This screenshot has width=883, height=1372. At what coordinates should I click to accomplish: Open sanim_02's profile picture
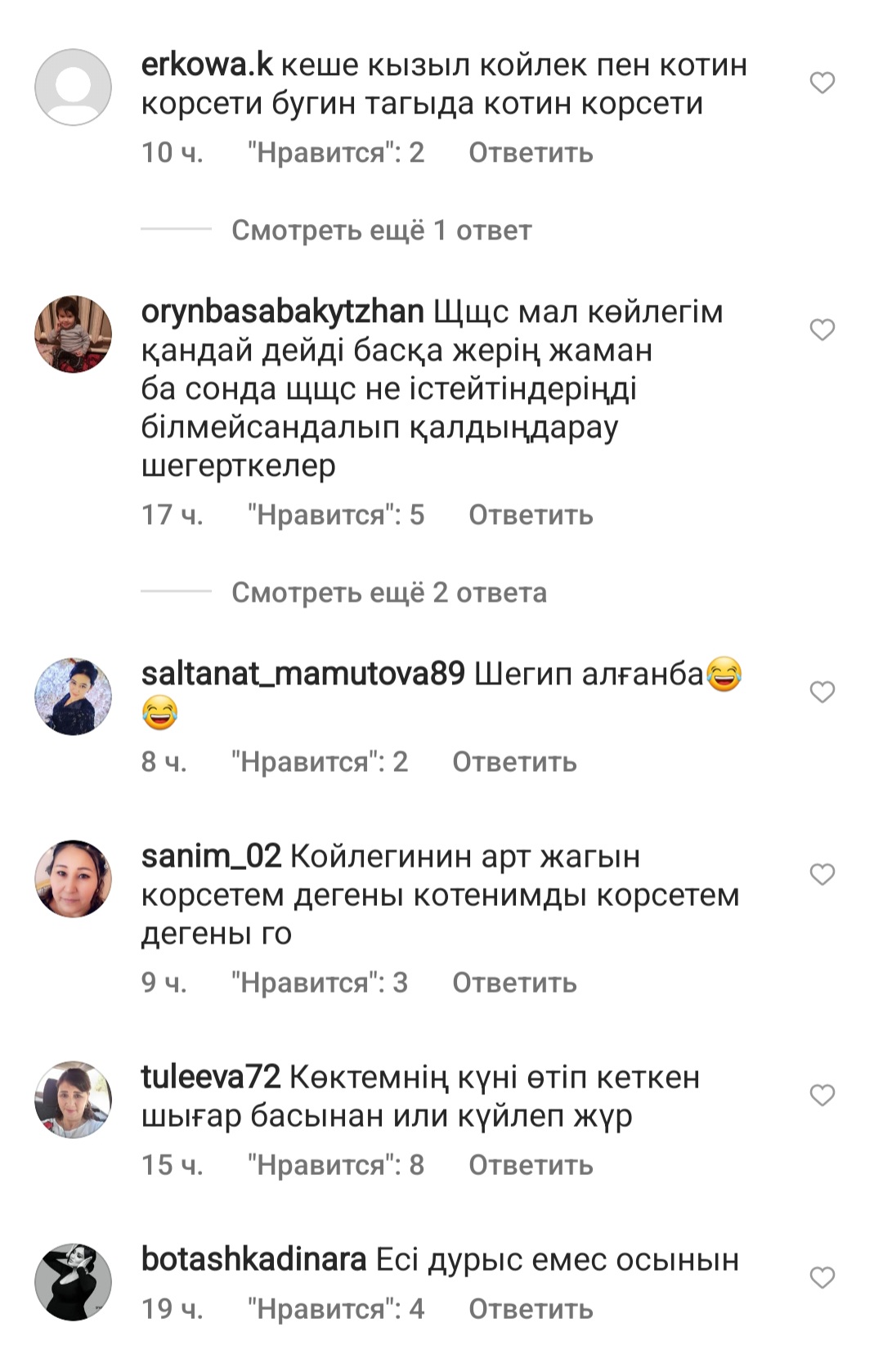pyautogui.click(x=73, y=878)
